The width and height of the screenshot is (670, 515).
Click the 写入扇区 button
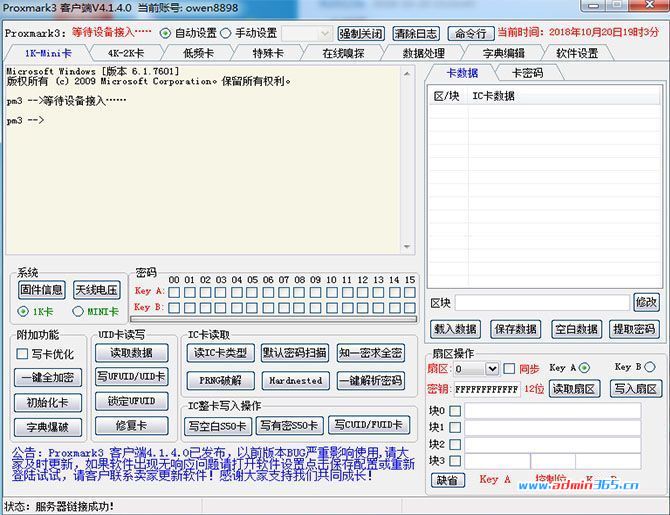[x=636, y=389]
